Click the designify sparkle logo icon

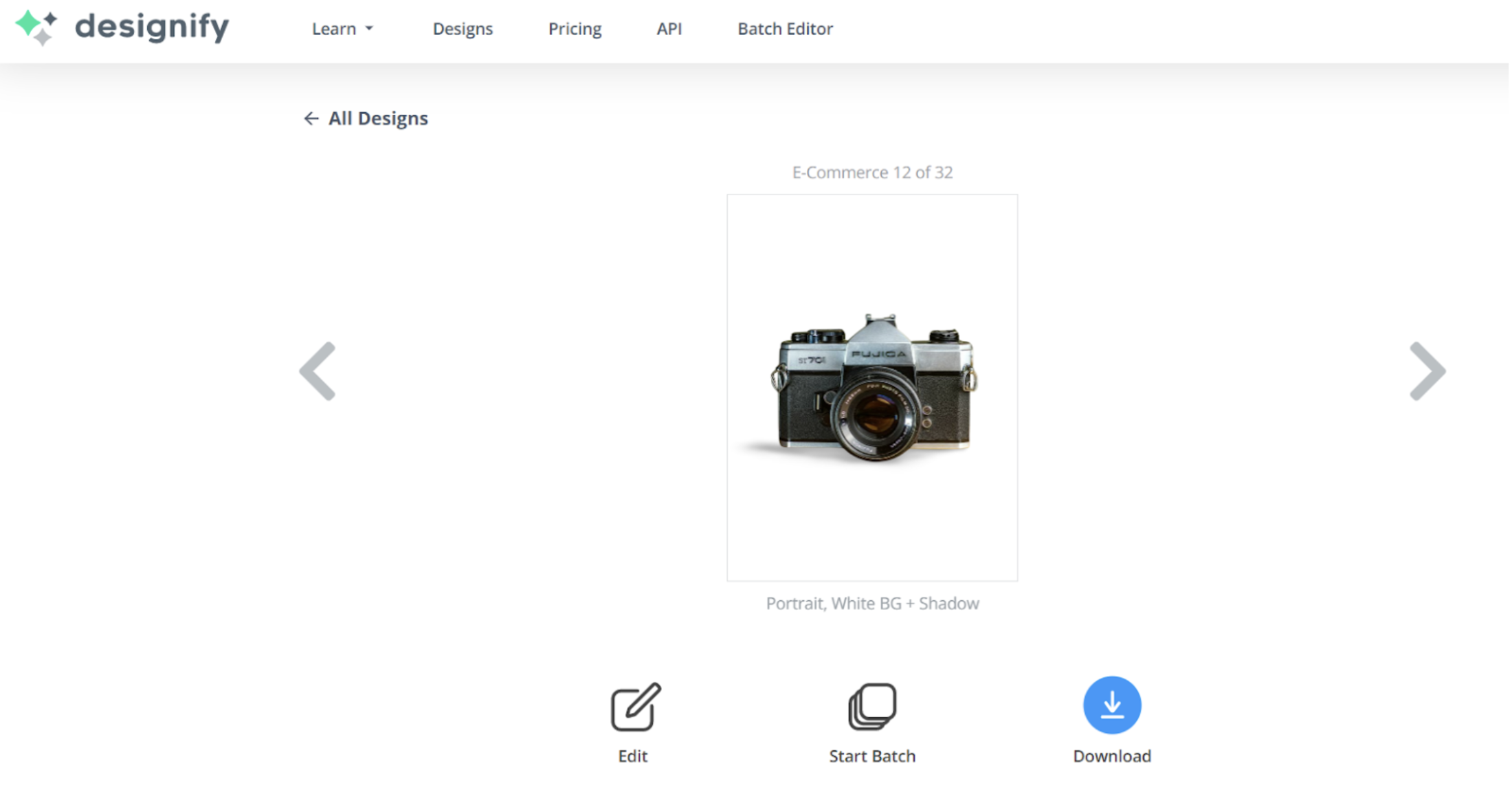pyautogui.click(x=36, y=27)
